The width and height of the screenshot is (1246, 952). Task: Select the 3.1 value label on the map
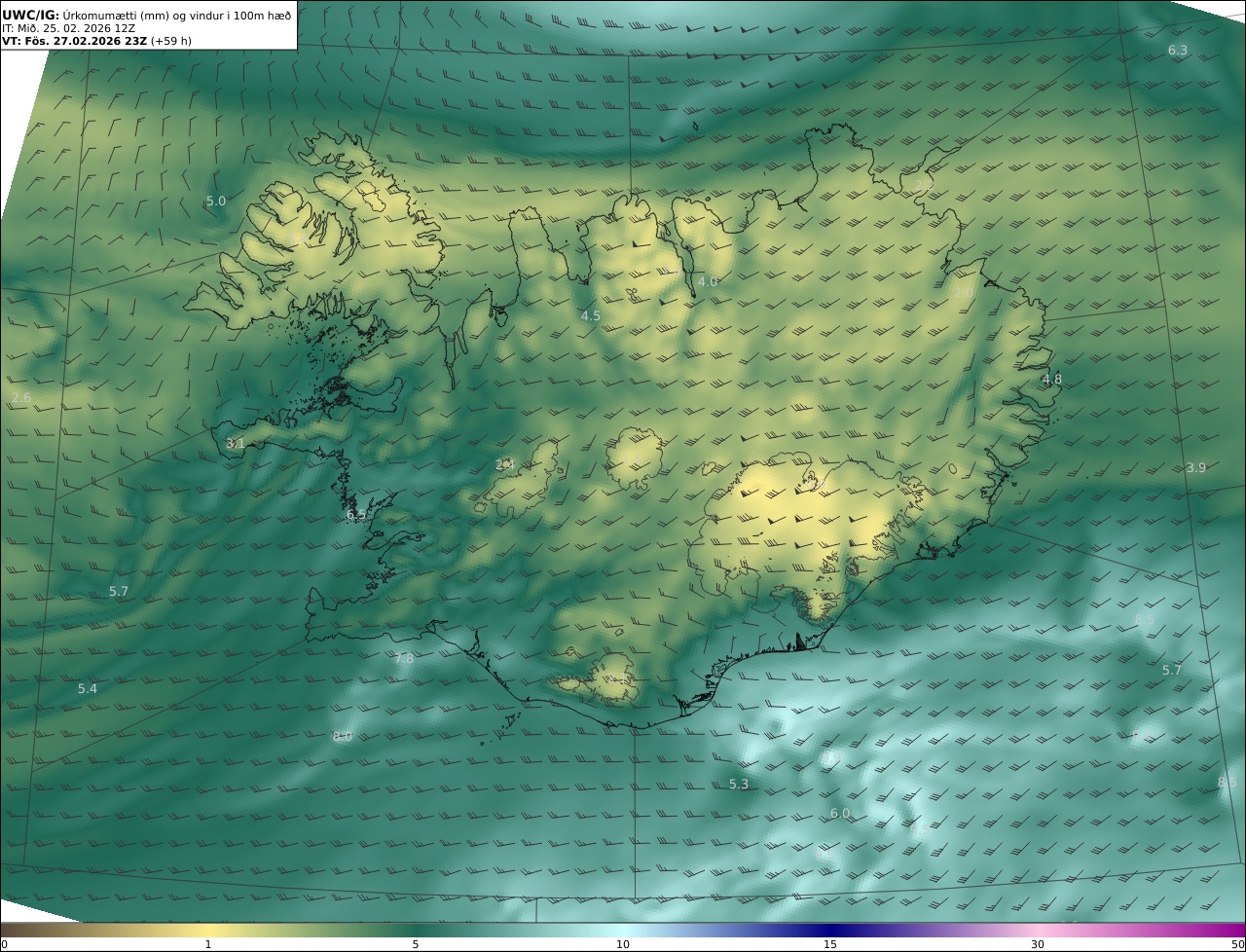(236, 444)
